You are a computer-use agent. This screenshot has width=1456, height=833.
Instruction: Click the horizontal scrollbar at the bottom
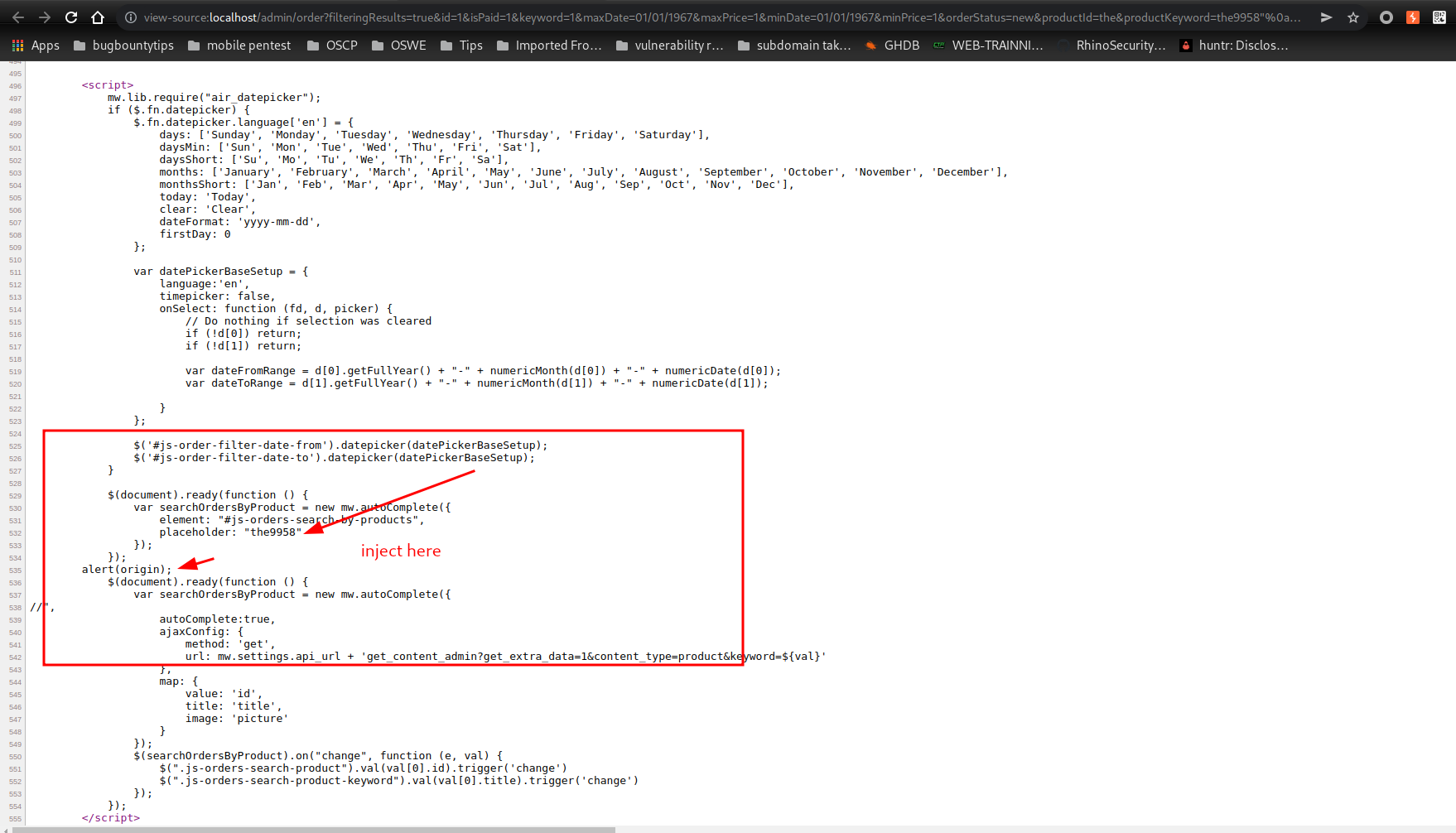314,830
